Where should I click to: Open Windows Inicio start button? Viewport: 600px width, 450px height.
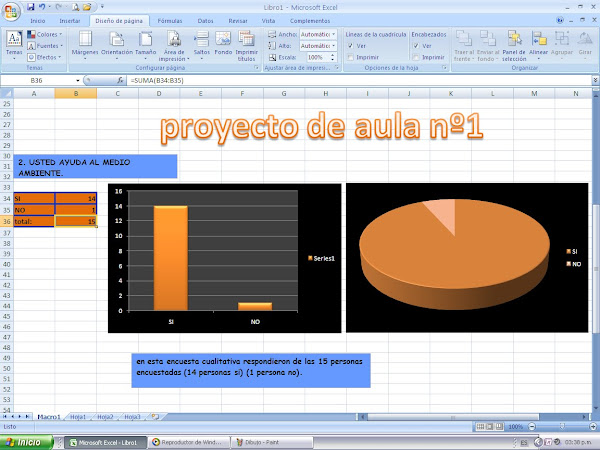[x=27, y=442]
